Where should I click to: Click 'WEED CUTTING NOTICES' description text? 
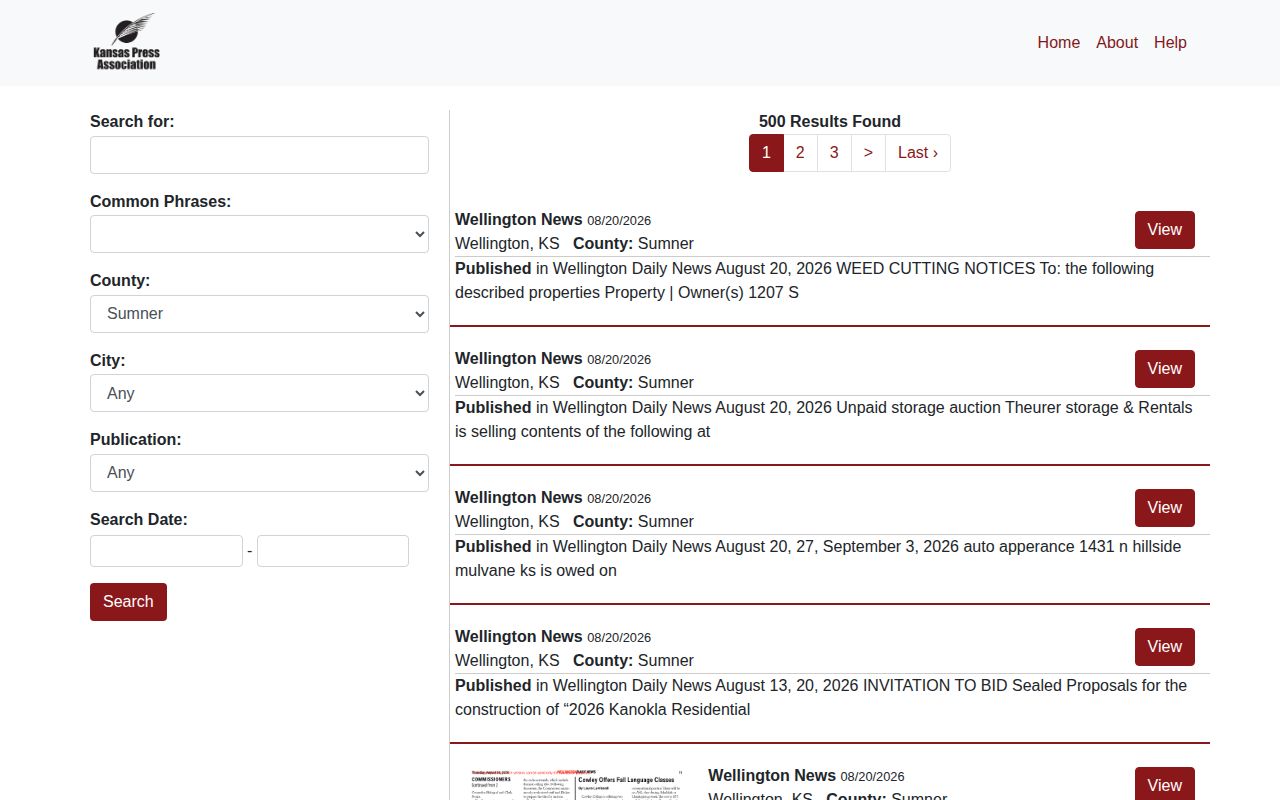point(935,268)
